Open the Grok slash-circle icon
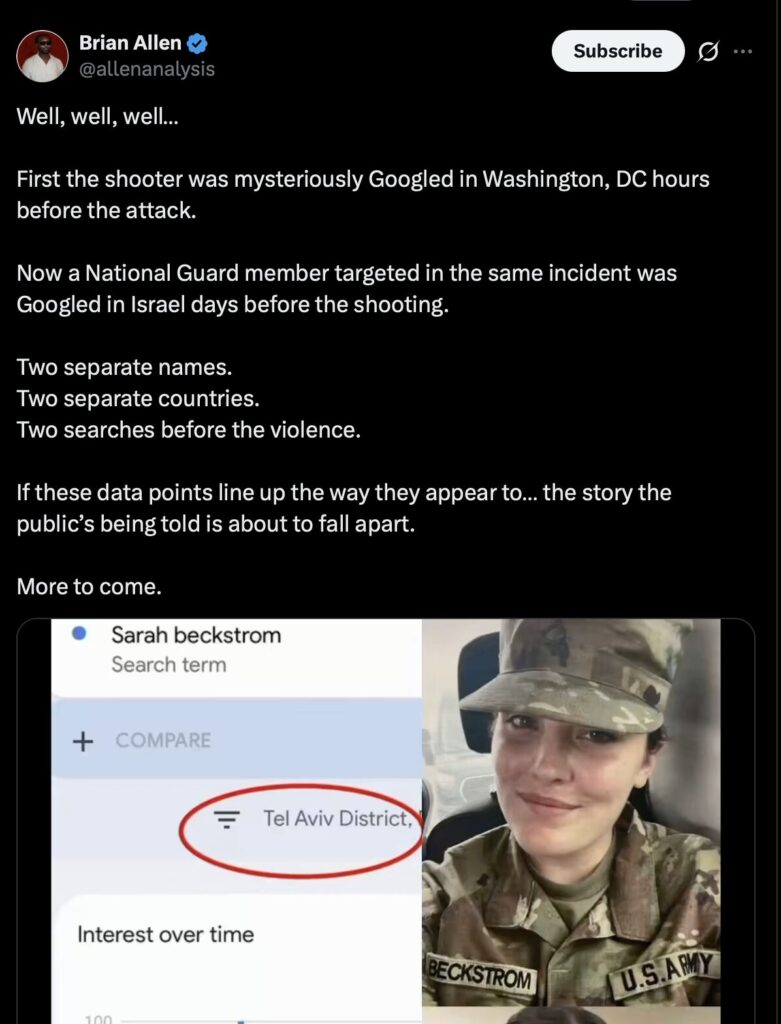The height and width of the screenshot is (1024, 781). [x=707, y=51]
